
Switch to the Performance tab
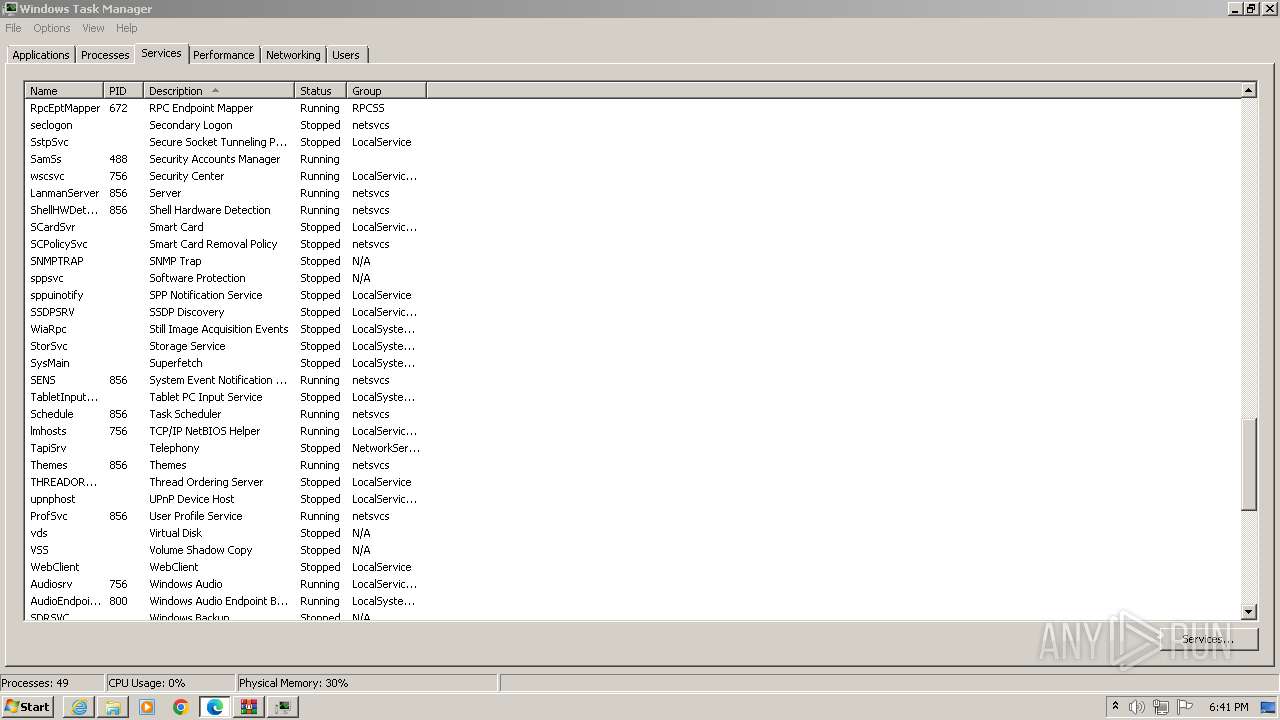224,55
